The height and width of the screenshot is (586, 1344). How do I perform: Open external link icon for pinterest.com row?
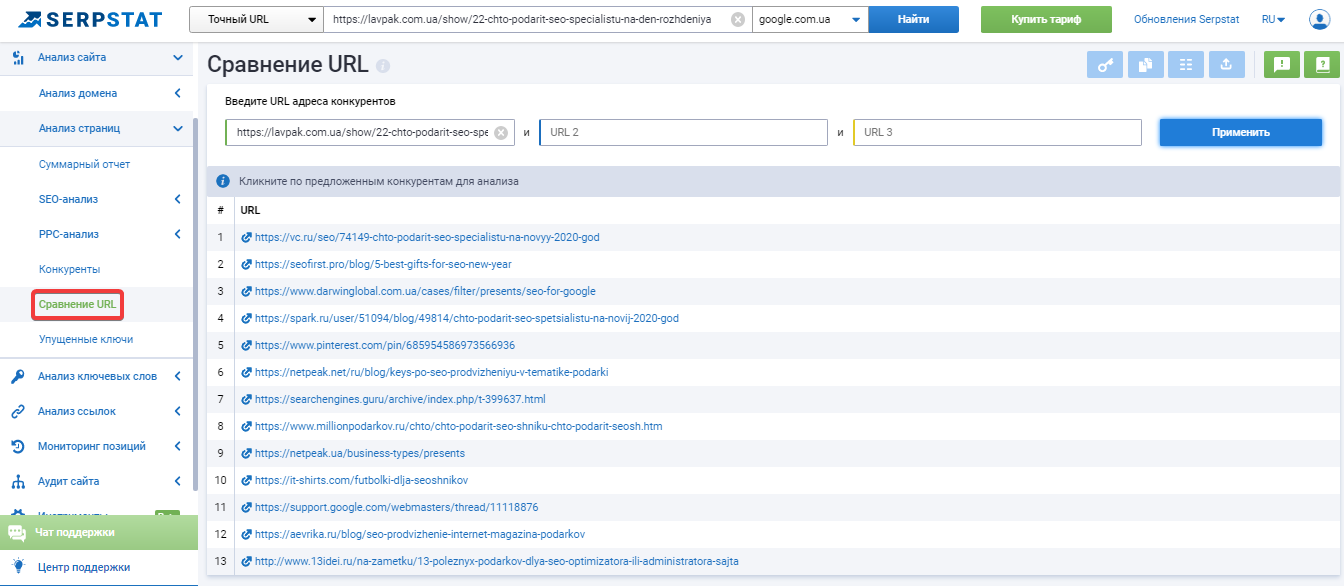click(247, 345)
